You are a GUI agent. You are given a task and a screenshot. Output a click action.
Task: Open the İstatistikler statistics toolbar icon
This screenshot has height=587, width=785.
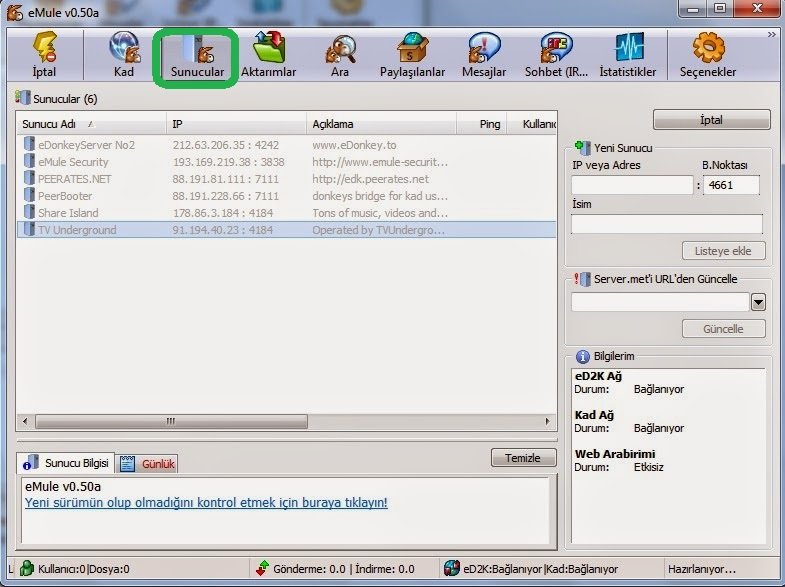628,55
